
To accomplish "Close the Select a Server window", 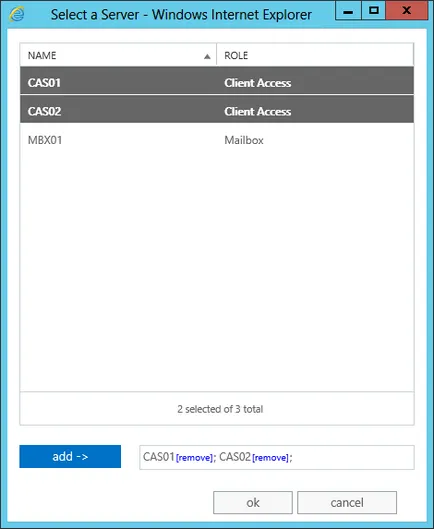I will pos(407,11).
